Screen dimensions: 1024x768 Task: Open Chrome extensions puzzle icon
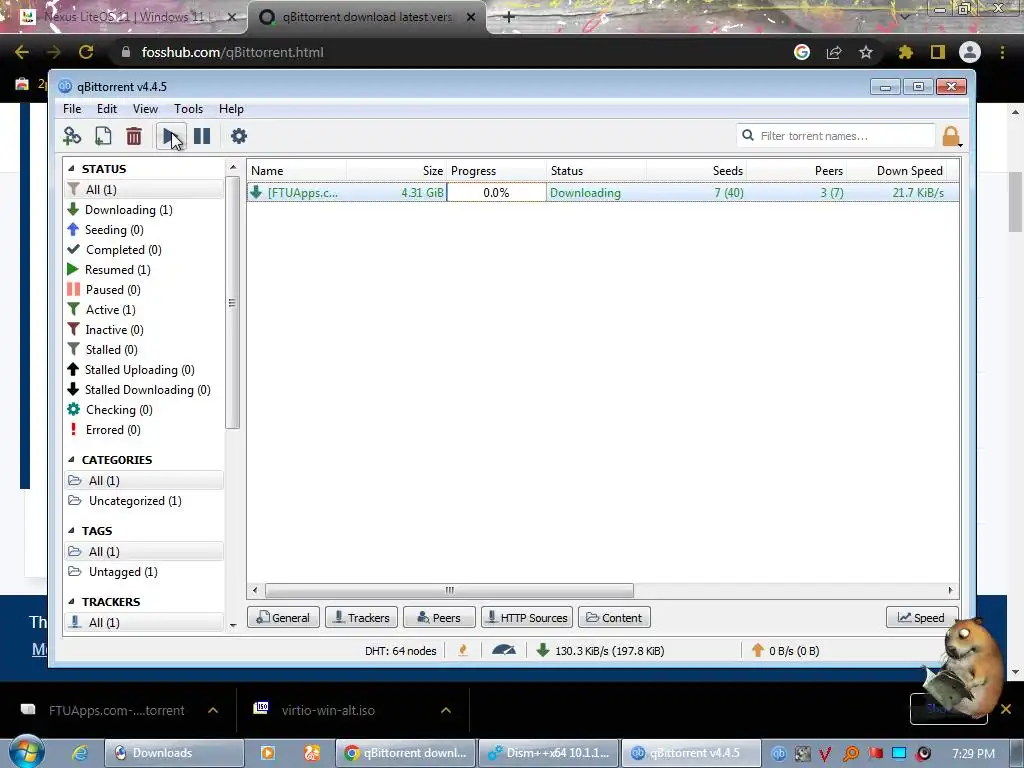(x=905, y=52)
